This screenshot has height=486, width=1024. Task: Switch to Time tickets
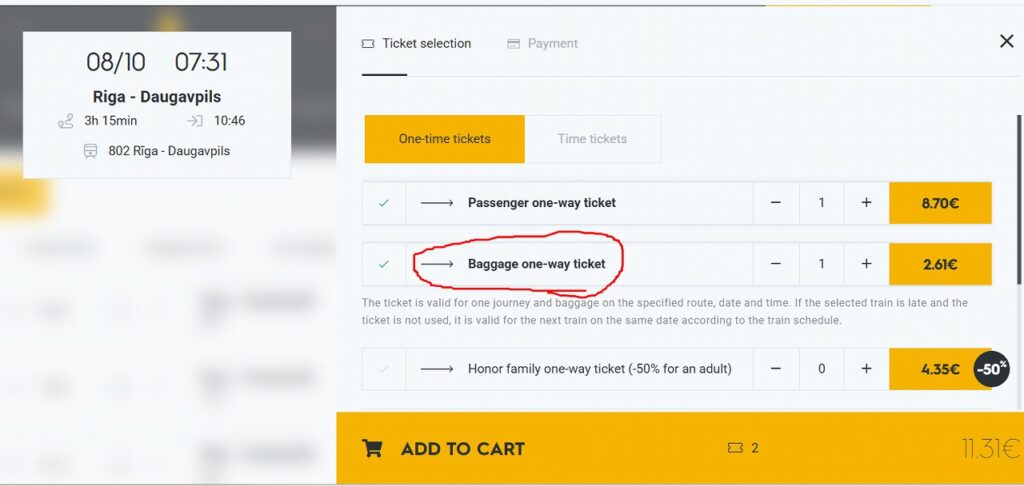pyautogui.click(x=592, y=139)
